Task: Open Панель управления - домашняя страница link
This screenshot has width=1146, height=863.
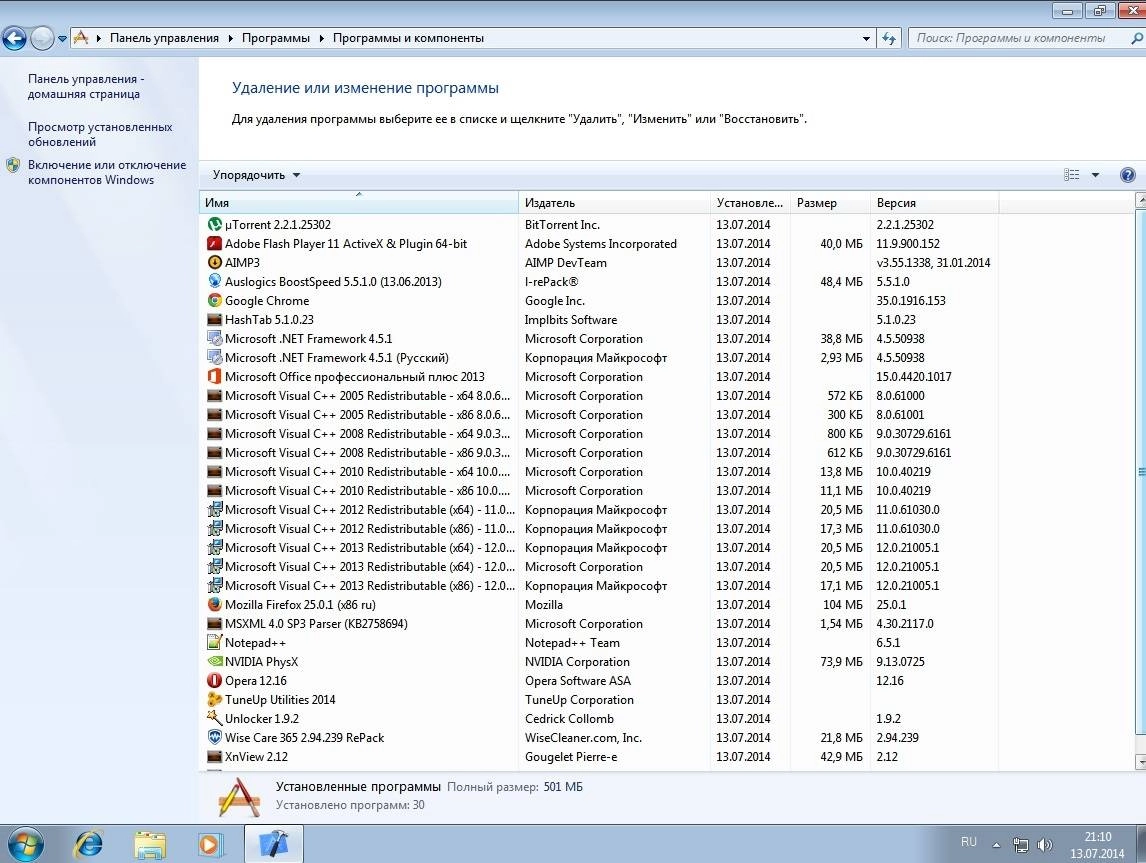Action: (86, 86)
